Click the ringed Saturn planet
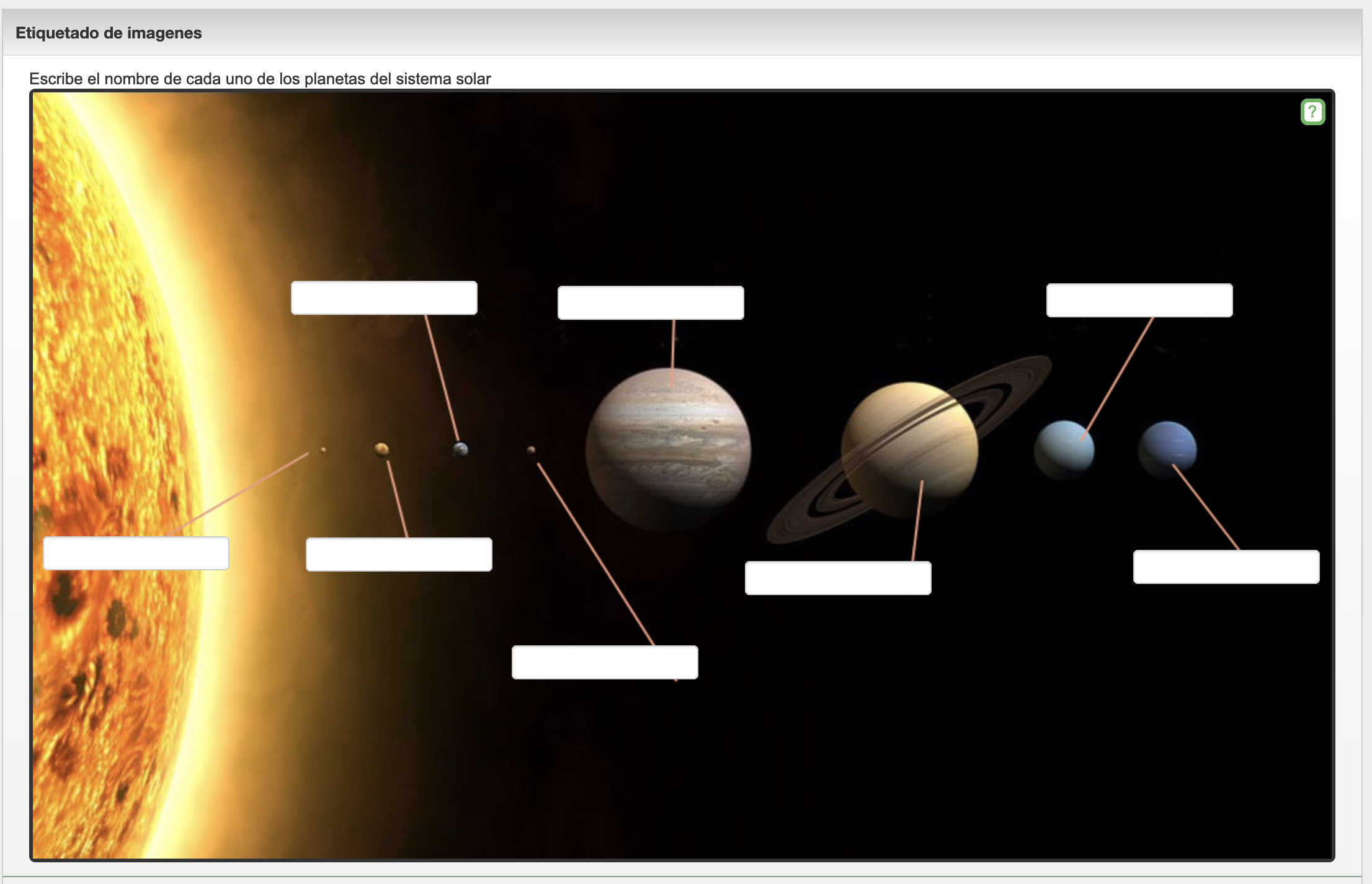Viewport: 1372px width, 884px height. [909, 449]
